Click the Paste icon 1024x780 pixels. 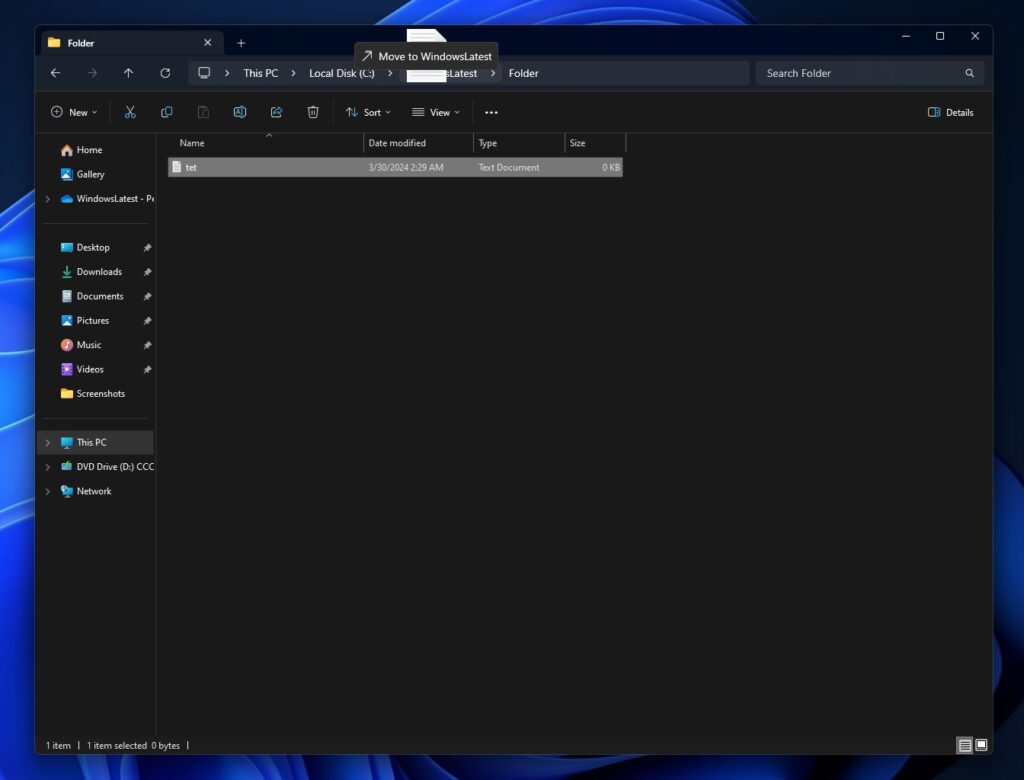(203, 112)
